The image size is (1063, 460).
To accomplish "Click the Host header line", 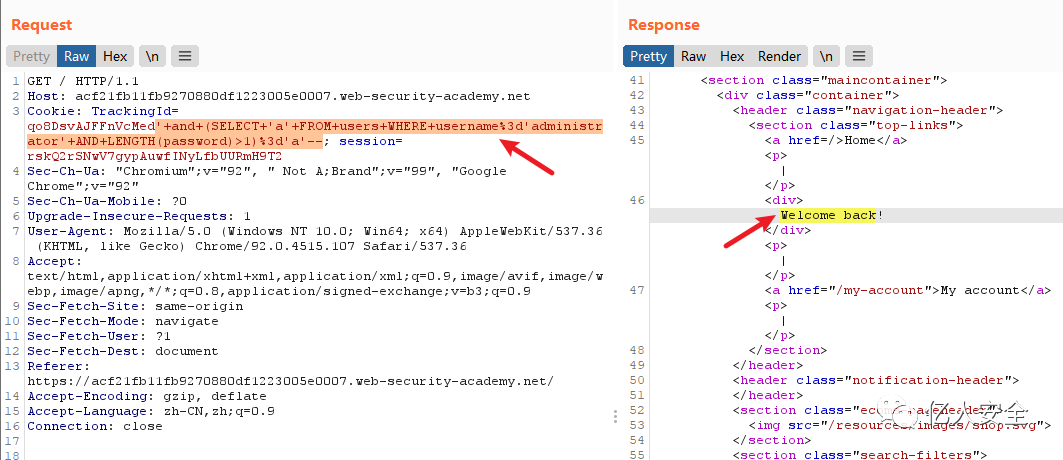I will pos(279,96).
